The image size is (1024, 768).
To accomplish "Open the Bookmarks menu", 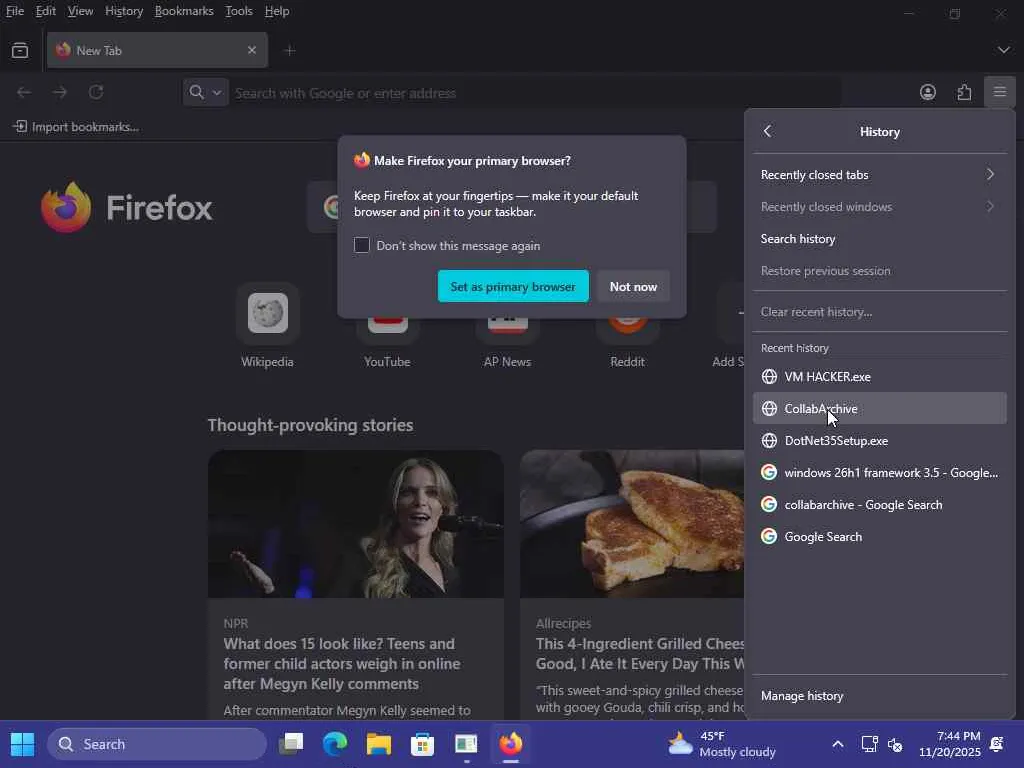I will [x=184, y=11].
